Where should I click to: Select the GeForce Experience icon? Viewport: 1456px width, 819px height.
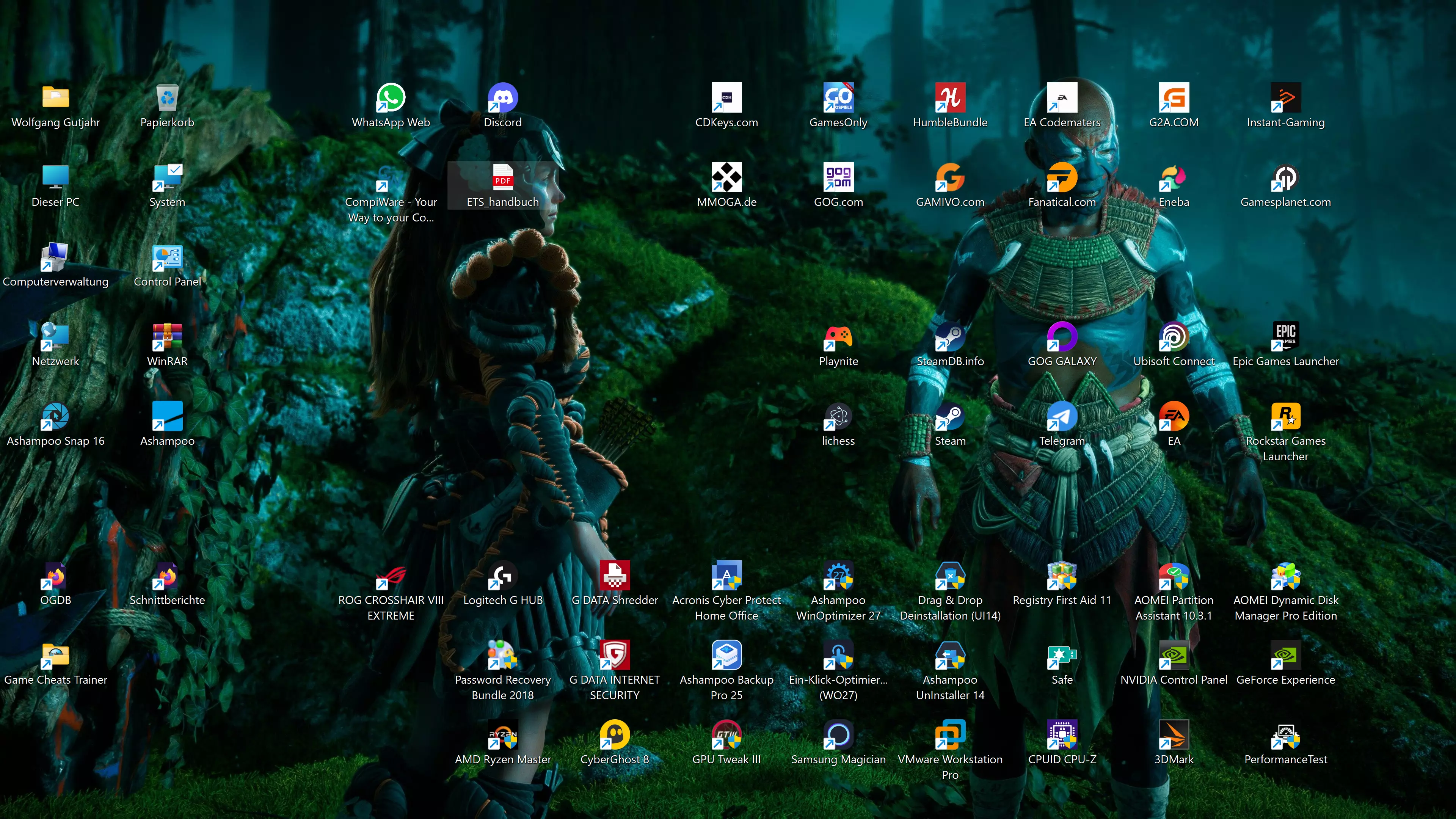pos(1286,656)
